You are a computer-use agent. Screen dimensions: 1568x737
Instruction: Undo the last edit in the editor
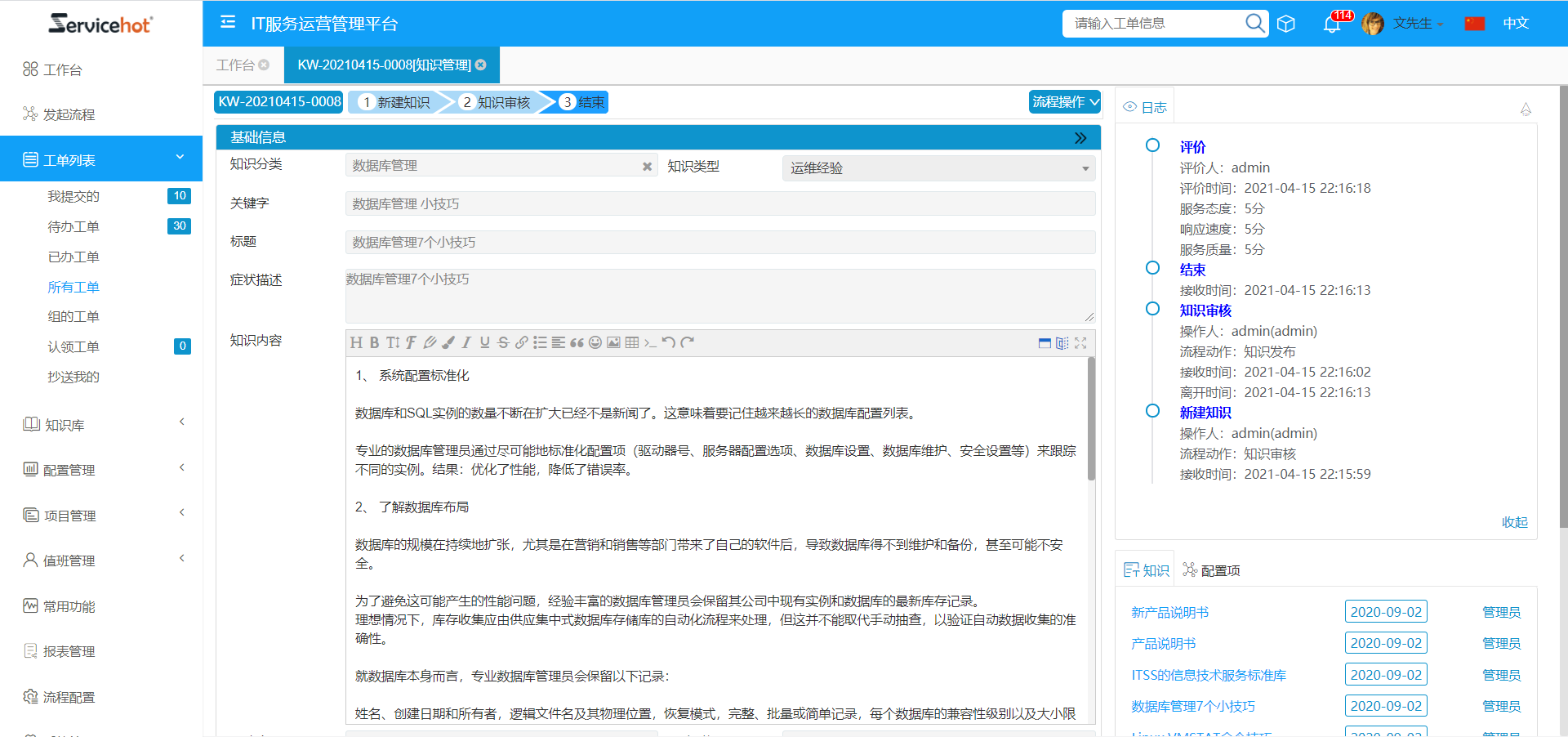coord(670,342)
